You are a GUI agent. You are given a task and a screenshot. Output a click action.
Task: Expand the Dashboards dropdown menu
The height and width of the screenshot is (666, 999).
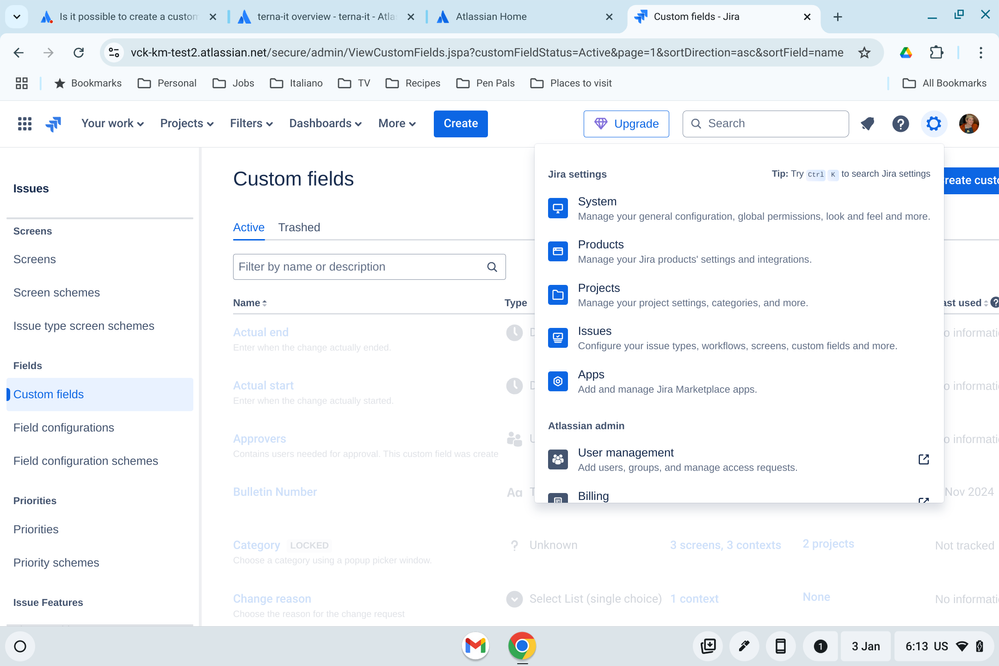pos(325,124)
